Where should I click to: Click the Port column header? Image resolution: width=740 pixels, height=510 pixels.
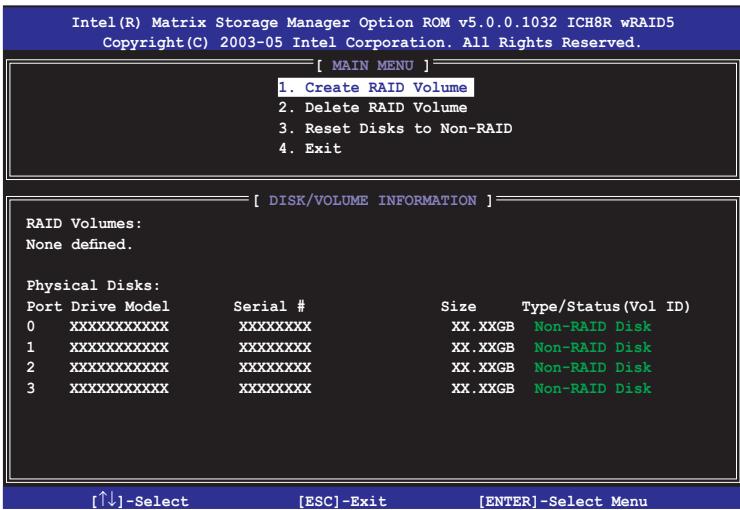click(44, 306)
